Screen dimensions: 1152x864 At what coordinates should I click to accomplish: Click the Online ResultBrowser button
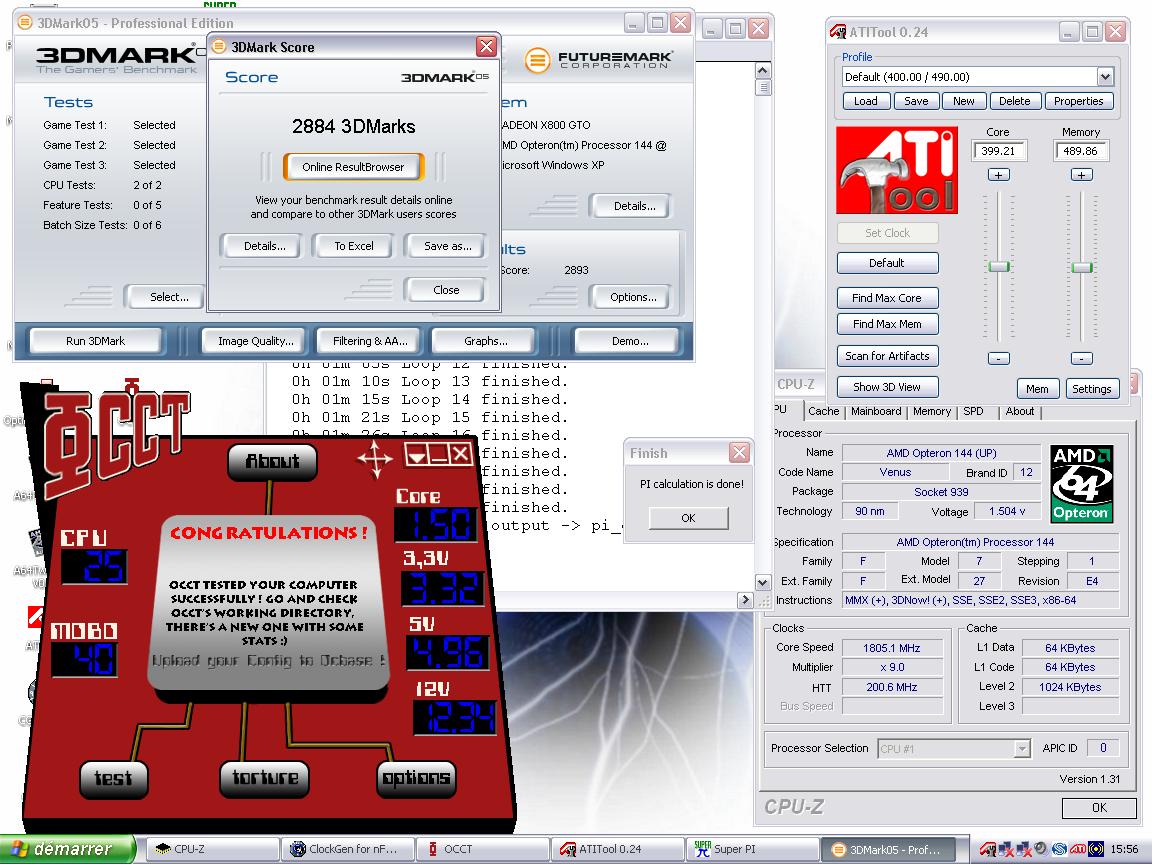[x=353, y=167]
